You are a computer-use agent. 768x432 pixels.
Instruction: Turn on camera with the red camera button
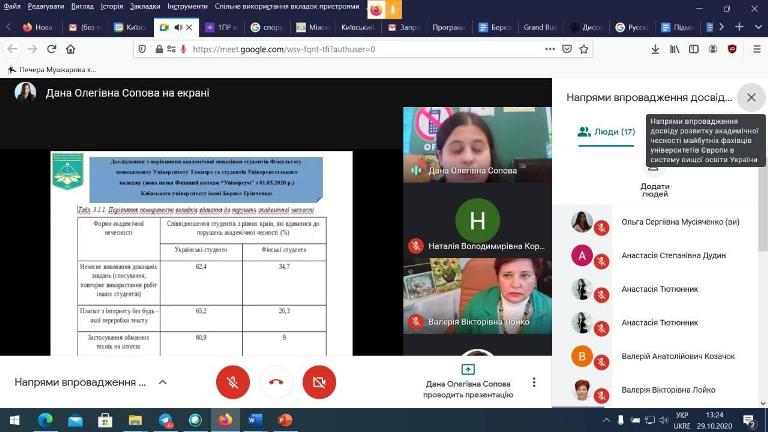(x=319, y=382)
